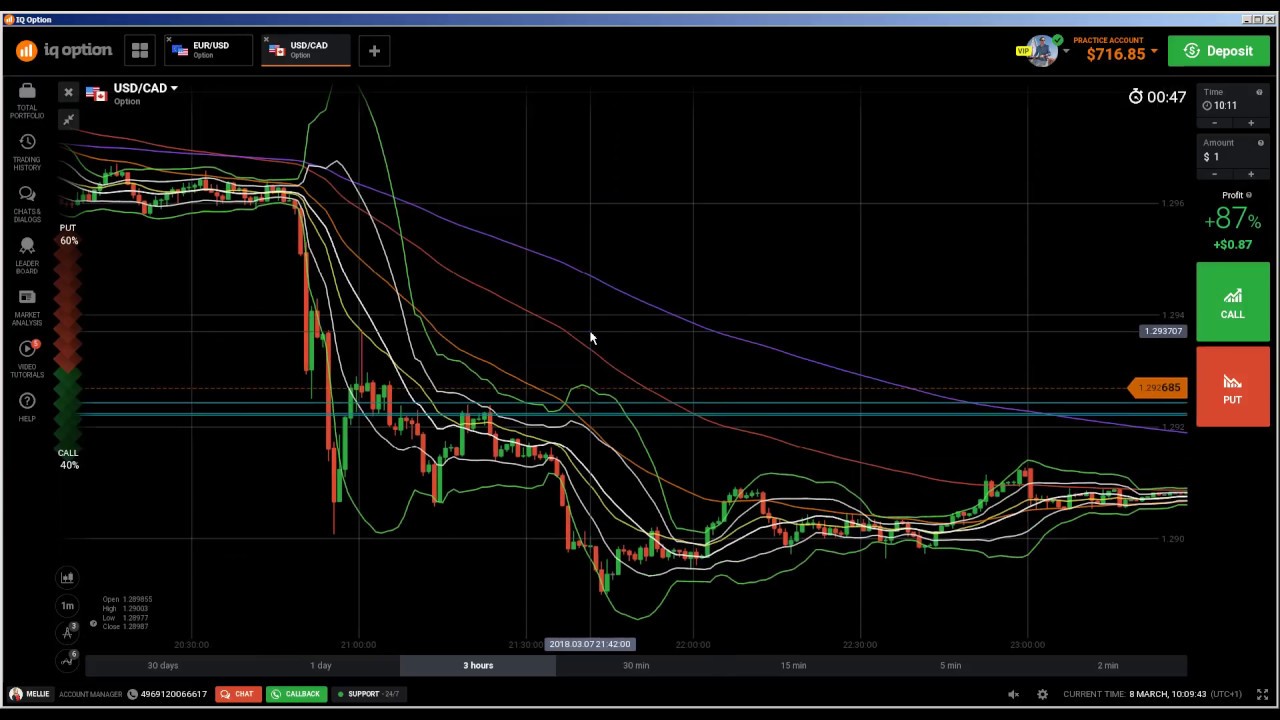Open profile avatar menu
Image resolution: width=1280 pixels, height=720 pixels.
(1041, 50)
